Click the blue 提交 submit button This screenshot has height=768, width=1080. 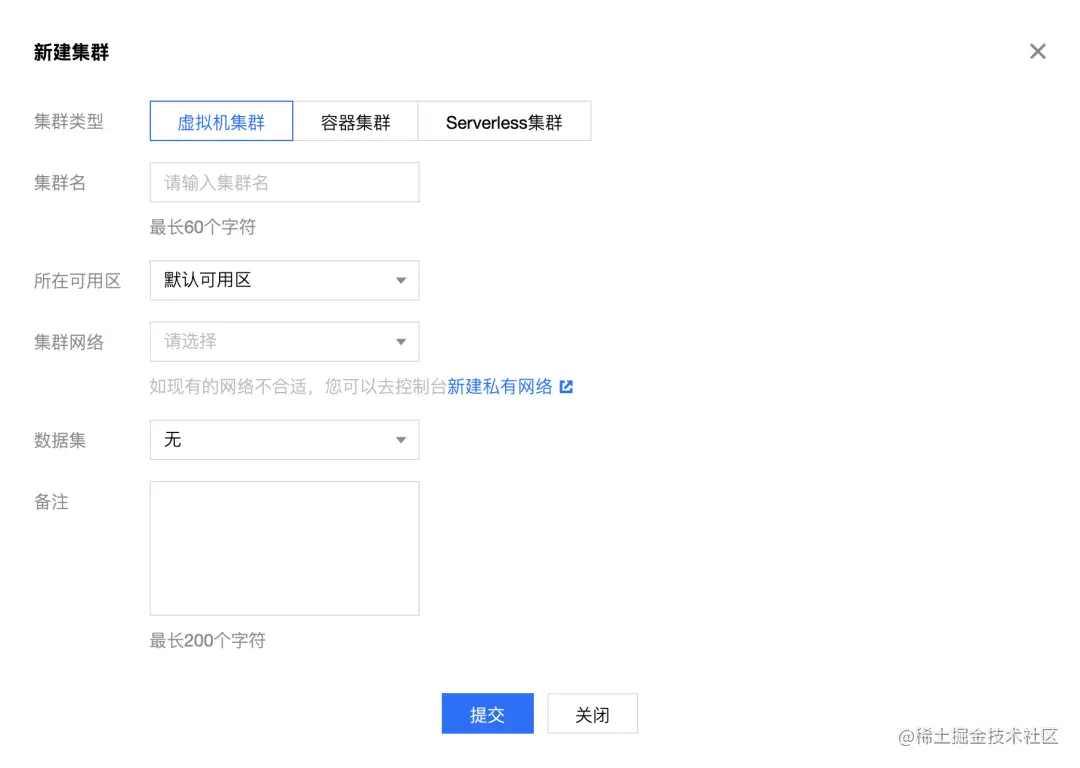(x=487, y=713)
